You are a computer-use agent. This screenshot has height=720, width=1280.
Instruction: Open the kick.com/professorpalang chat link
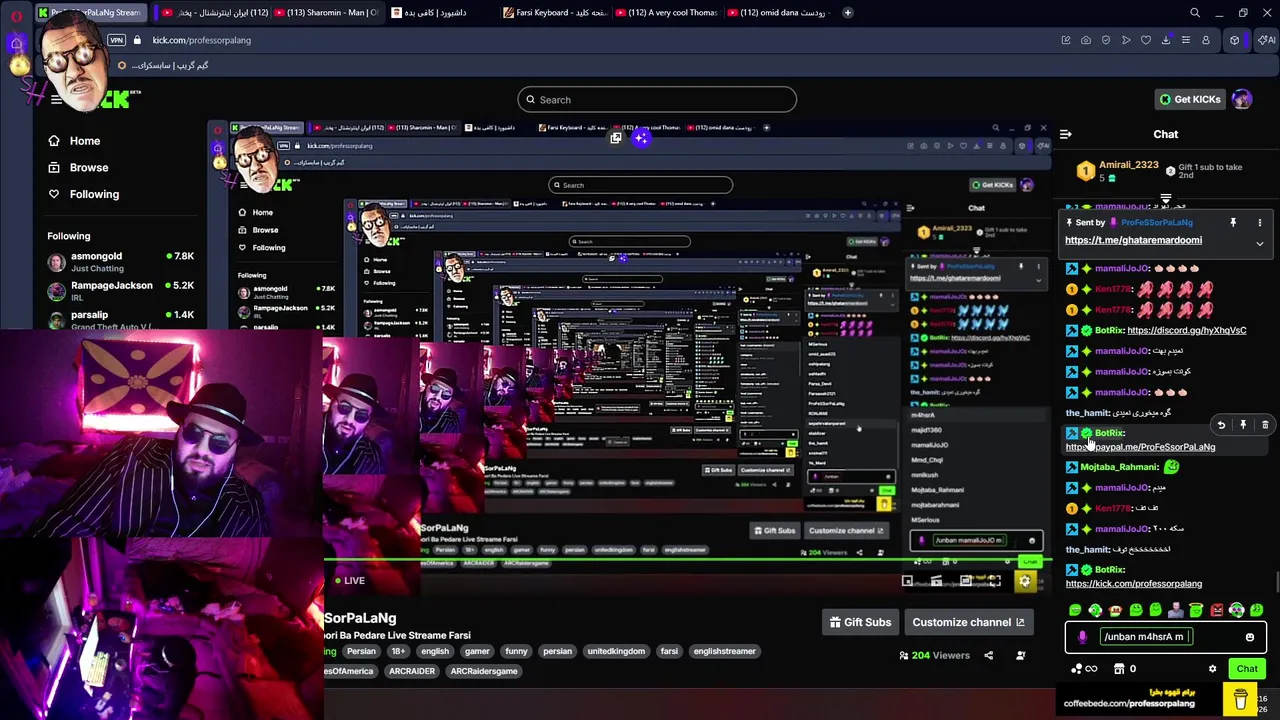coord(1133,584)
